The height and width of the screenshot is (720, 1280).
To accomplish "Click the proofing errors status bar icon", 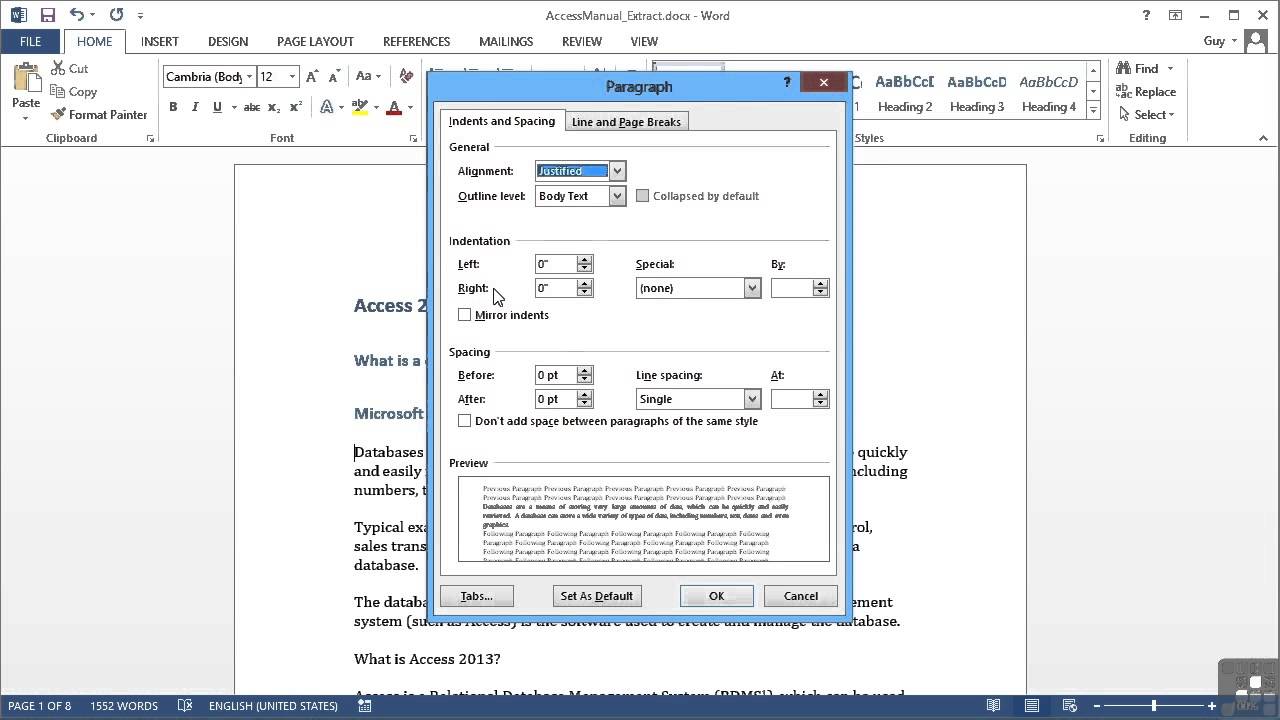I will 185,706.
